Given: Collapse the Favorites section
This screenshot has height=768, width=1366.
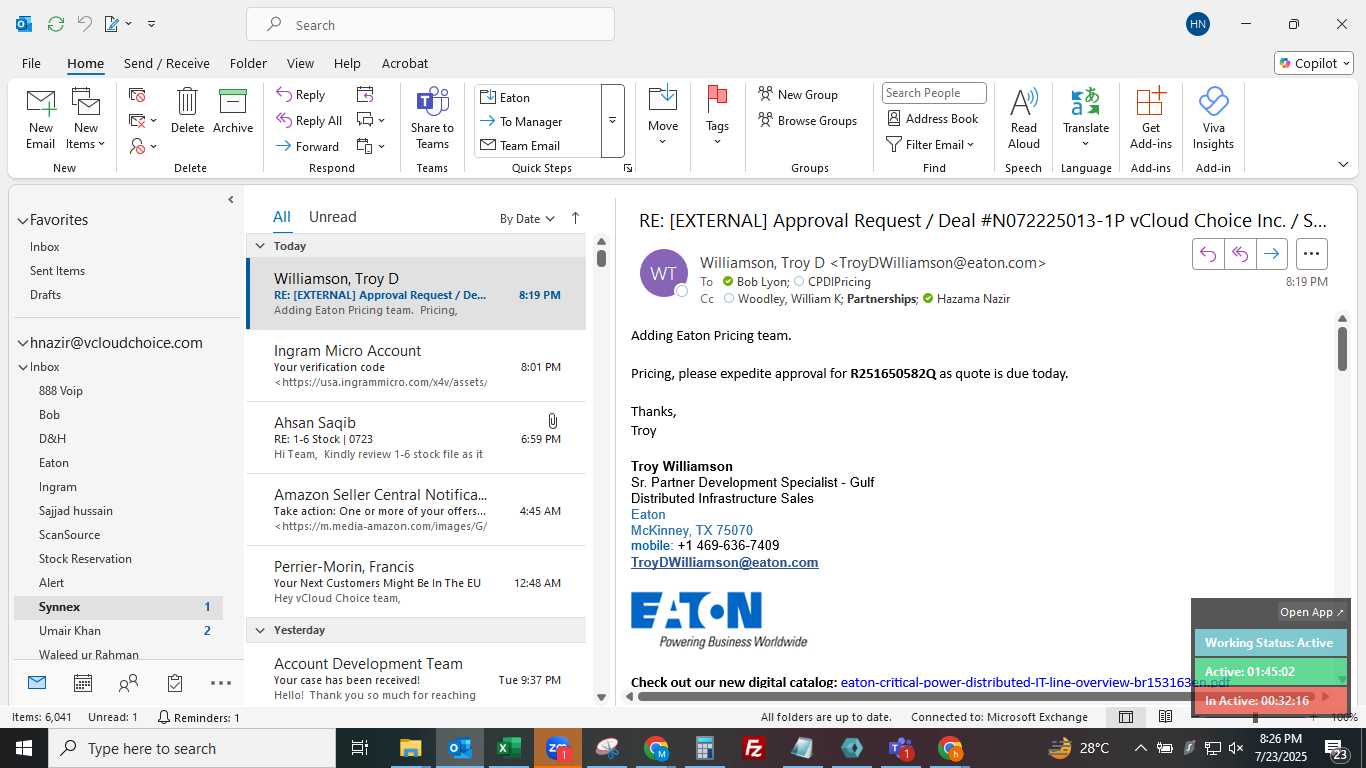Looking at the screenshot, I should (22, 220).
